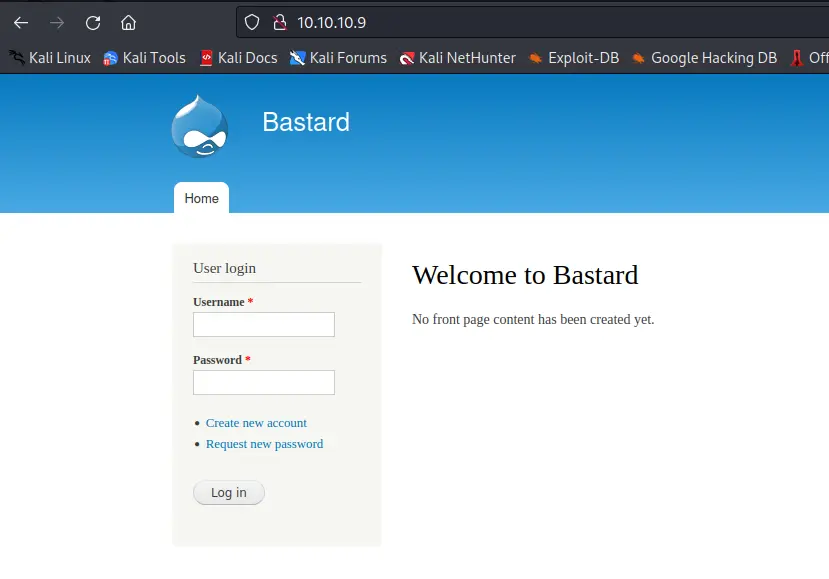Open the Kali NetHunter bookmark
Image resolution: width=829 pixels, height=579 pixels.
coord(458,58)
